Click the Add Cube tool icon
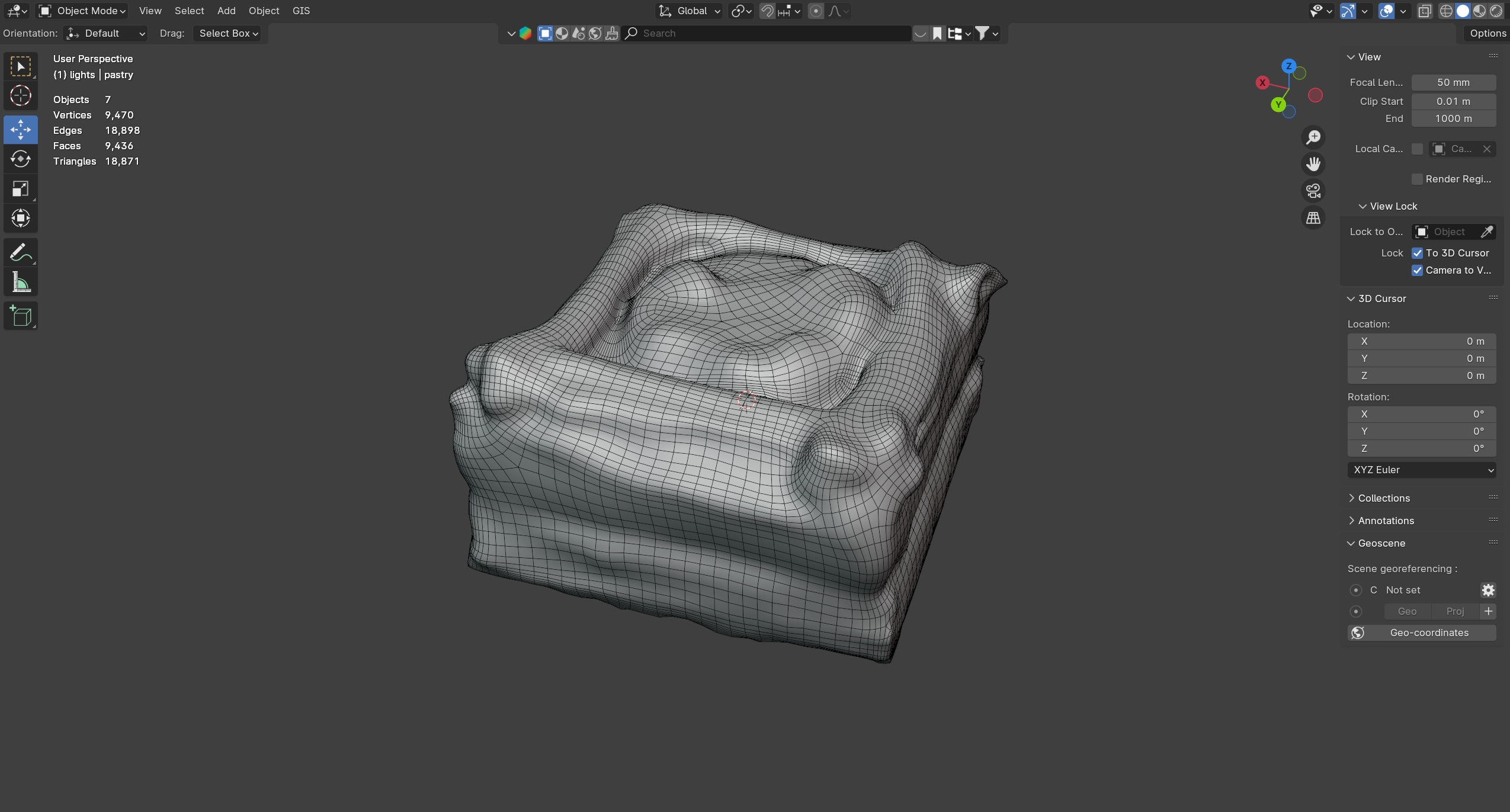Image resolution: width=1510 pixels, height=812 pixels. 21,316
